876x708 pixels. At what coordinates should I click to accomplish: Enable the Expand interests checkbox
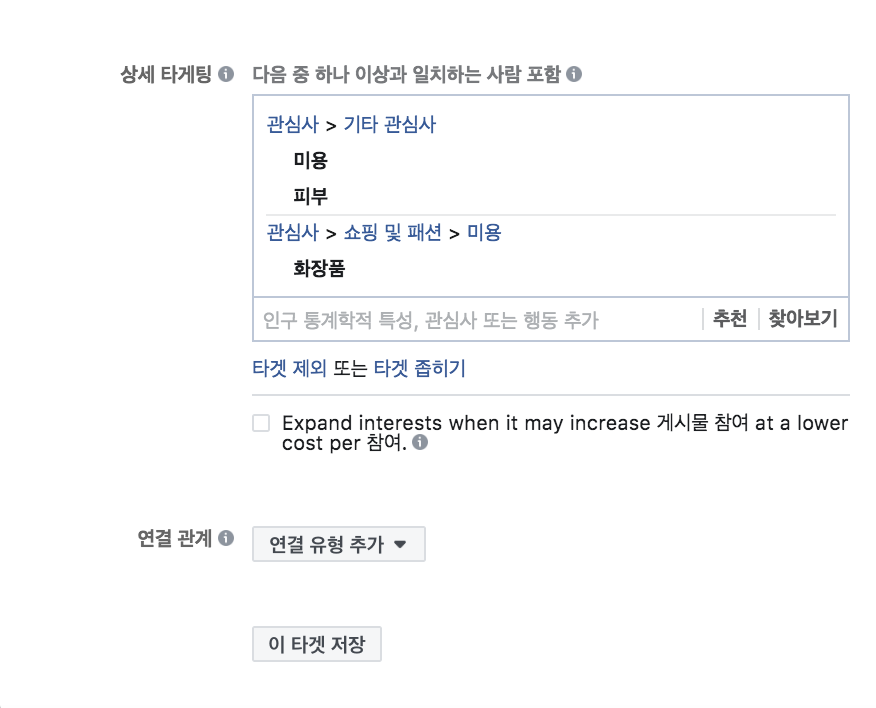[260, 423]
